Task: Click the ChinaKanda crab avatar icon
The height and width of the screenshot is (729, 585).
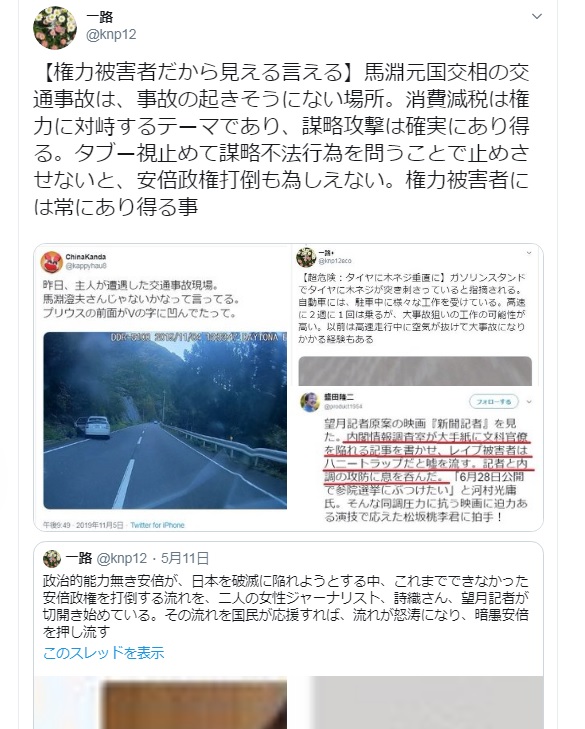Action: [52, 262]
